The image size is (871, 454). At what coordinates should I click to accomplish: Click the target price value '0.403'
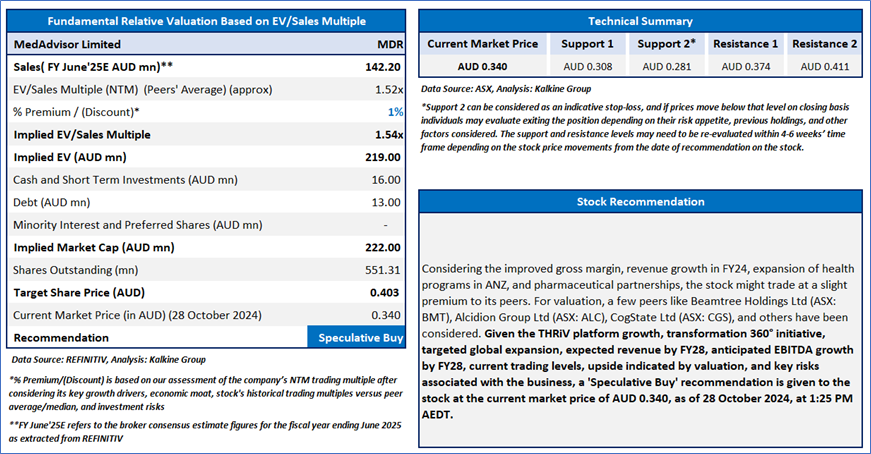385,293
